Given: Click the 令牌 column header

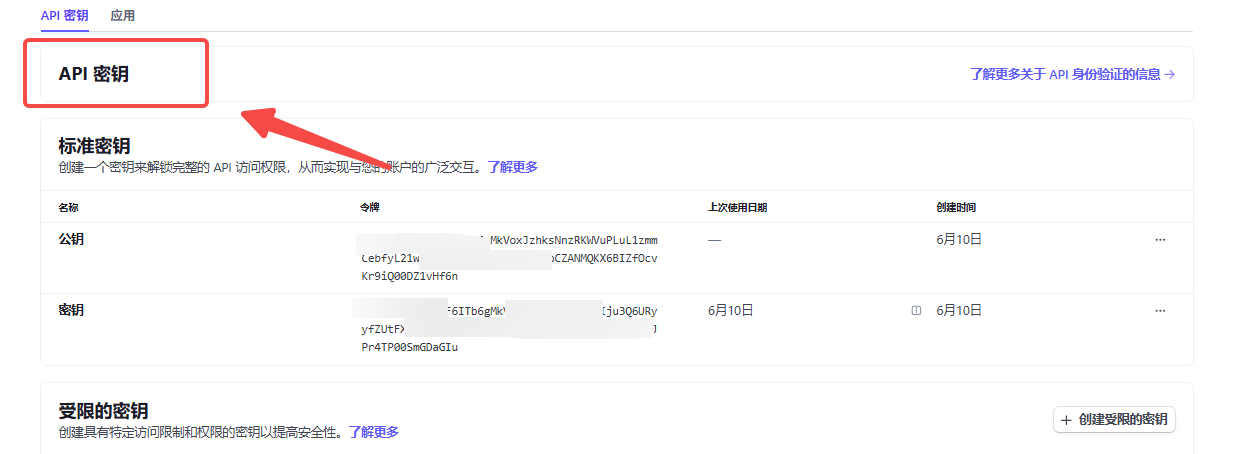Looking at the screenshot, I should 370,208.
